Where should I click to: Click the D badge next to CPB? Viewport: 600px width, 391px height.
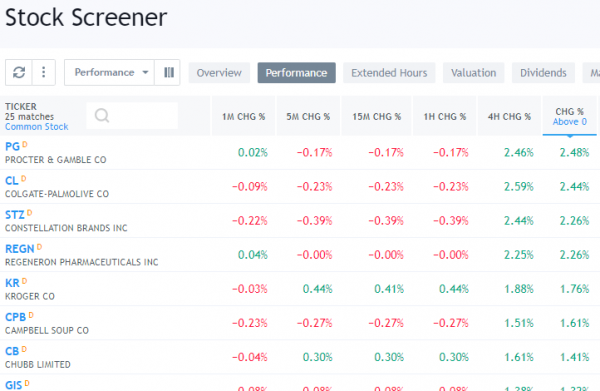[x=31, y=315]
